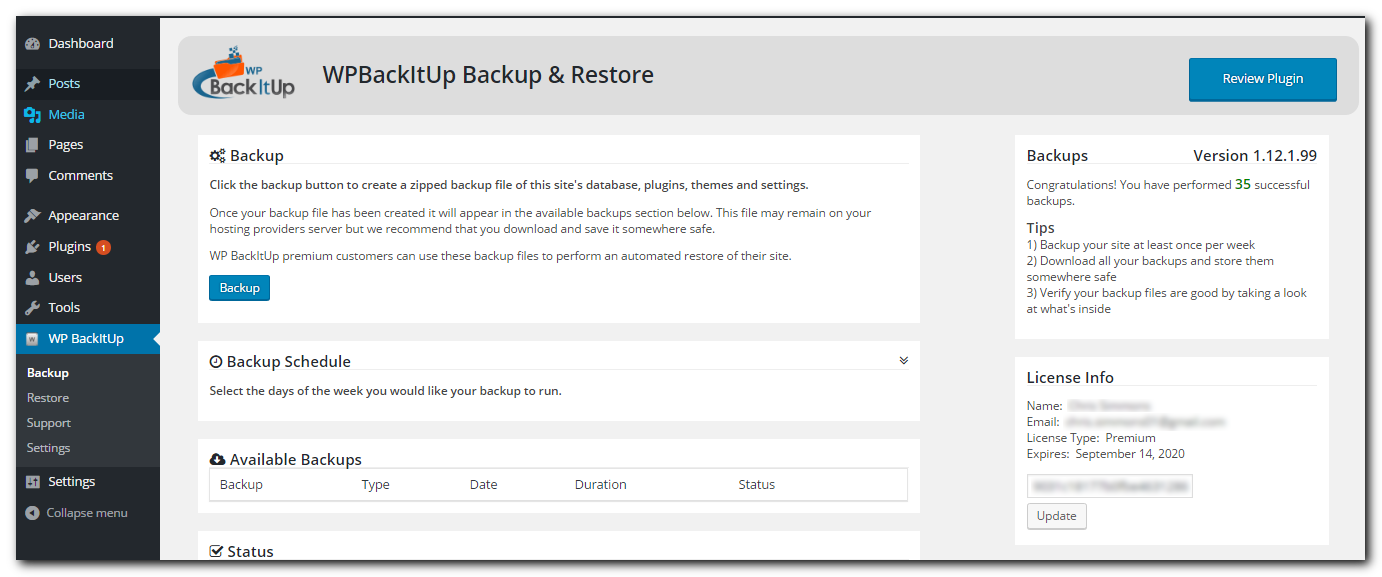The height and width of the screenshot is (577, 1382).
Task: Open the Support page from the sidebar
Action: tap(48, 422)
